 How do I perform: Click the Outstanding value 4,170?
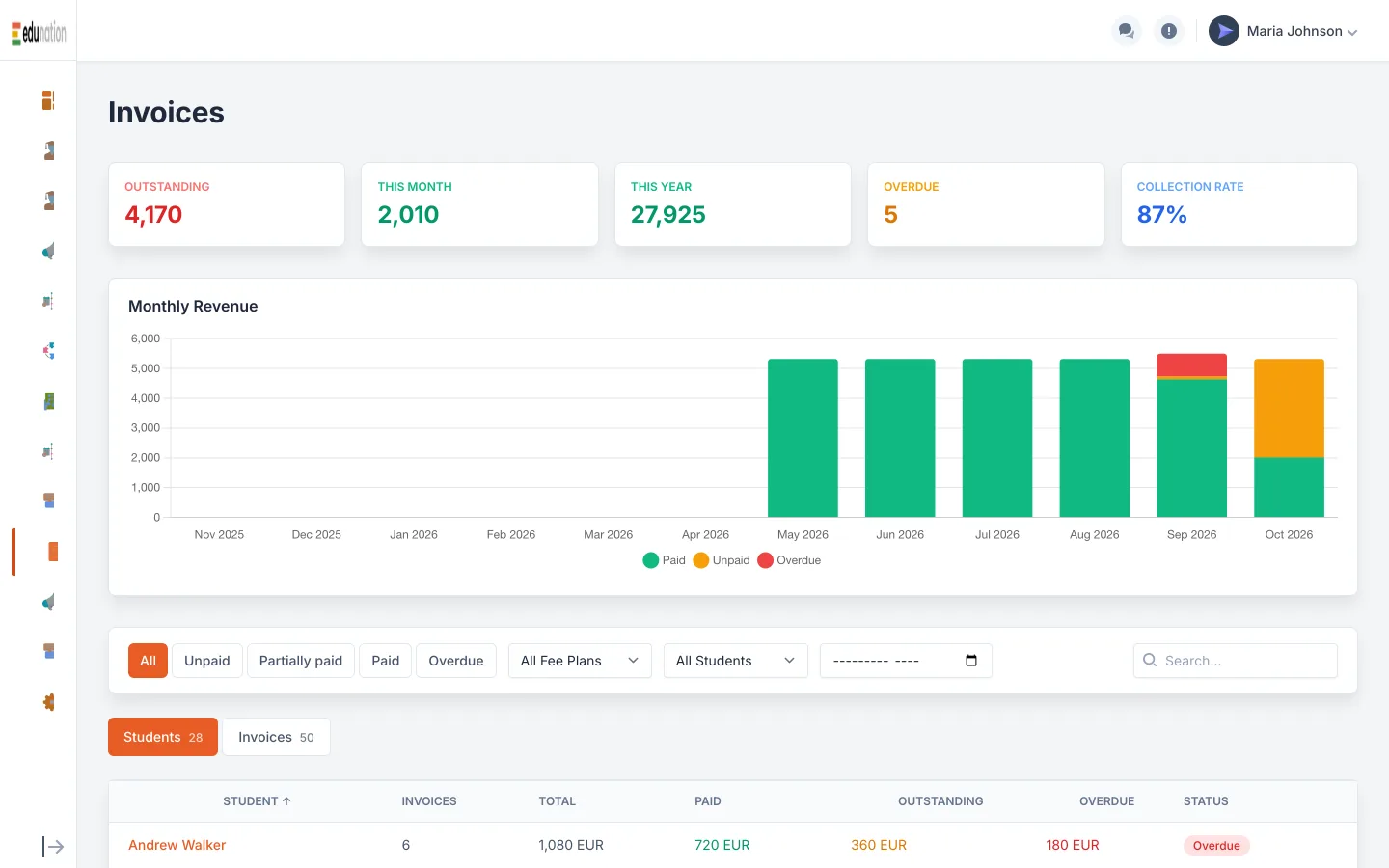(x=153, y=215)
